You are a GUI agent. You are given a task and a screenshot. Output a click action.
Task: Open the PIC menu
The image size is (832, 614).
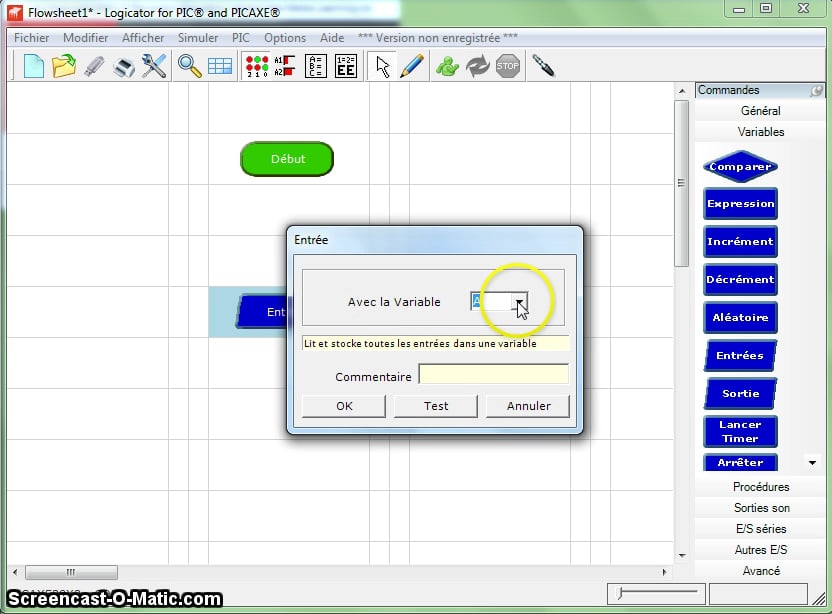(240, 38)
